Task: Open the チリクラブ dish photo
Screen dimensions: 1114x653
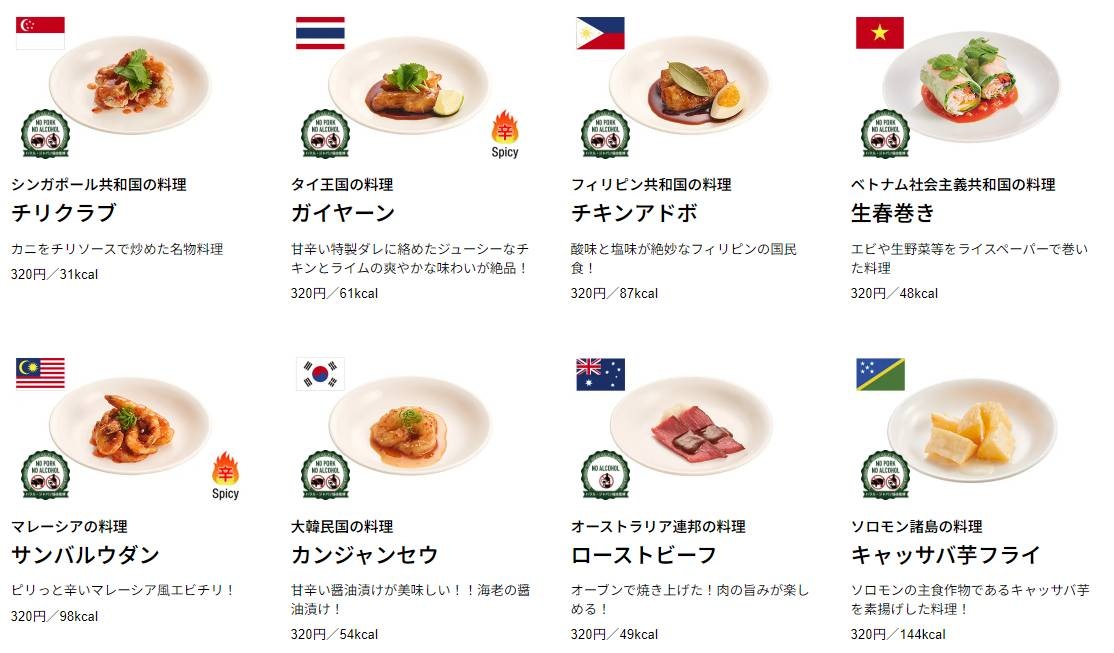Action: point(129,85)
